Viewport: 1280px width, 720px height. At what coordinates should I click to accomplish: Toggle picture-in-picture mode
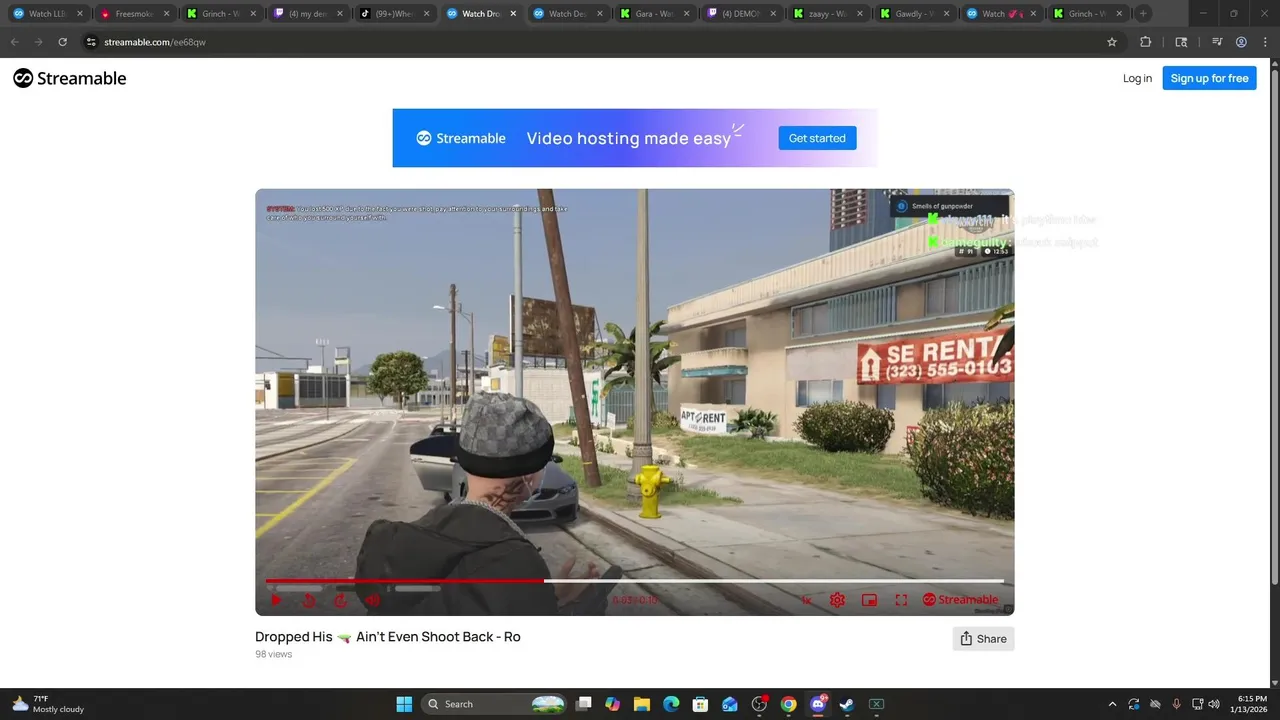tap(869, 600)
